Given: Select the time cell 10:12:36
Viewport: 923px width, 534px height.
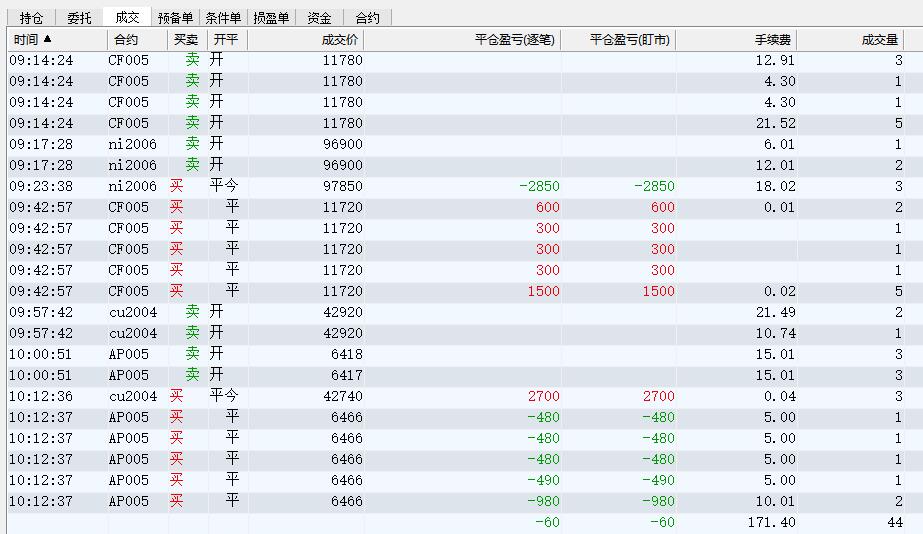Looking at the screenshot, I should point(41,397).
